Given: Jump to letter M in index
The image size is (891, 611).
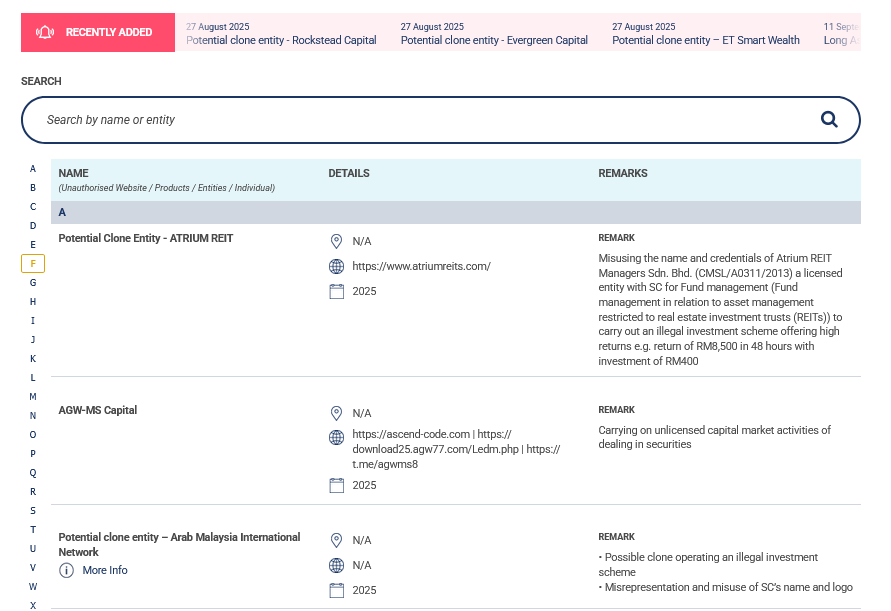Looking at the screenshot, I should [x=33, y=397].
